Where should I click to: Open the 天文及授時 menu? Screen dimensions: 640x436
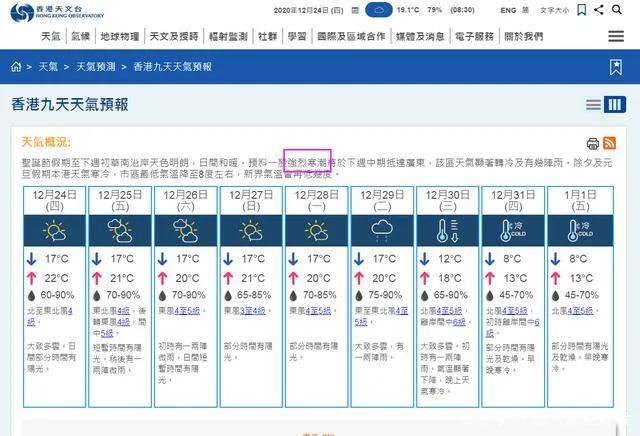(x=174, y=36)
